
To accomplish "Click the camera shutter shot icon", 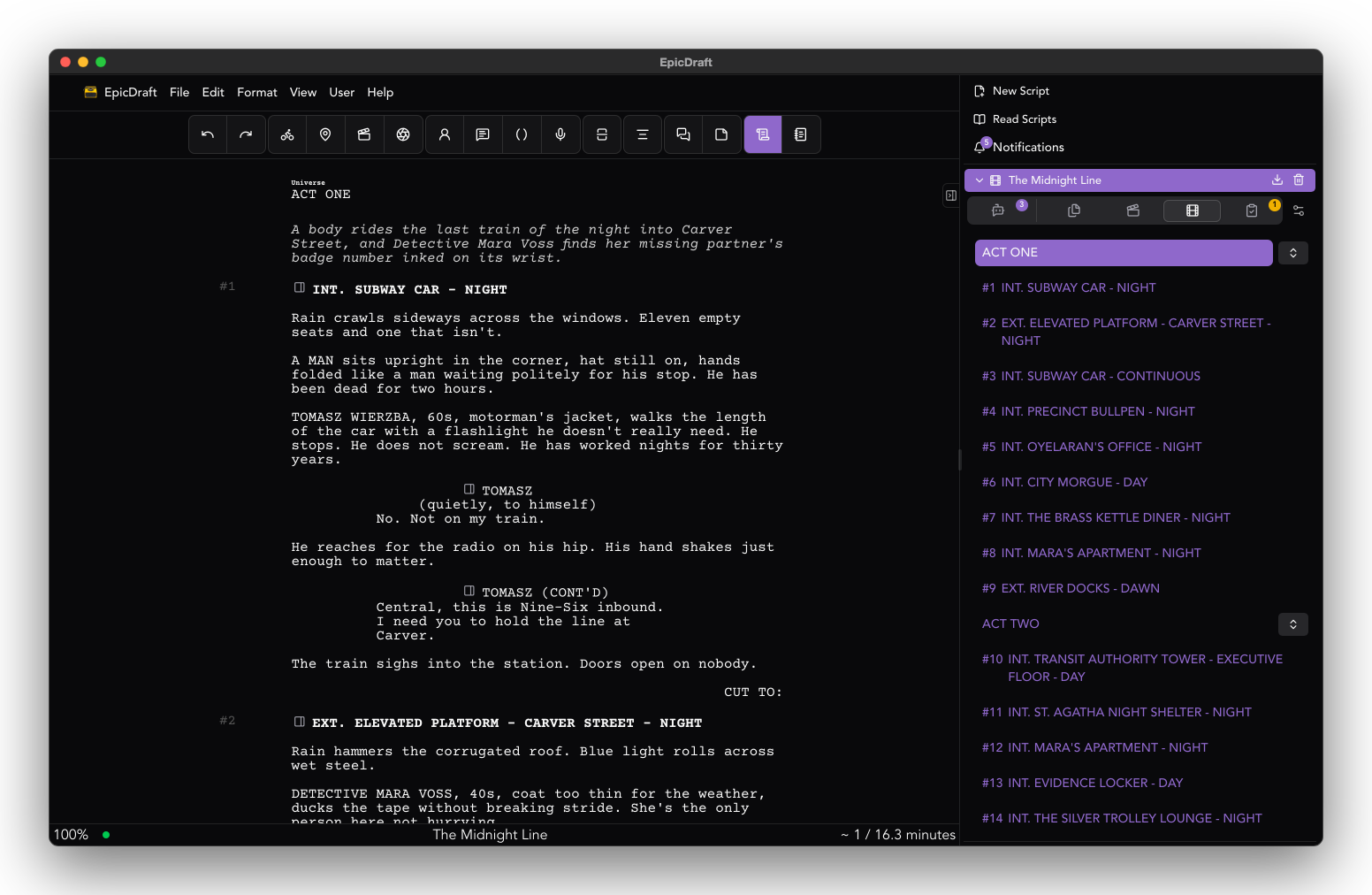I will [403, 134].
